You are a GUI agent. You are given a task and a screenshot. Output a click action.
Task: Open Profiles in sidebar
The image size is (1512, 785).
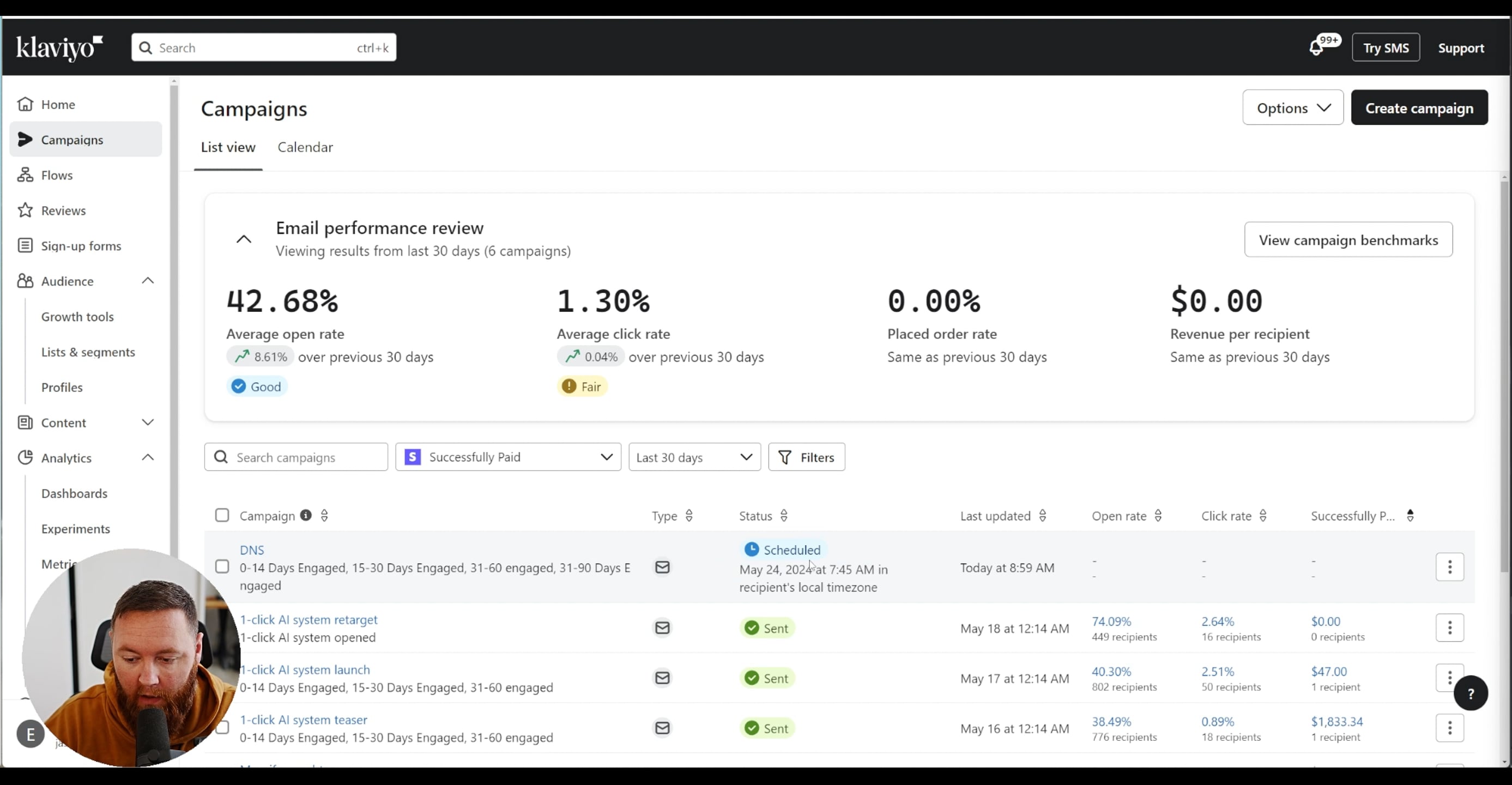[62, 387]
